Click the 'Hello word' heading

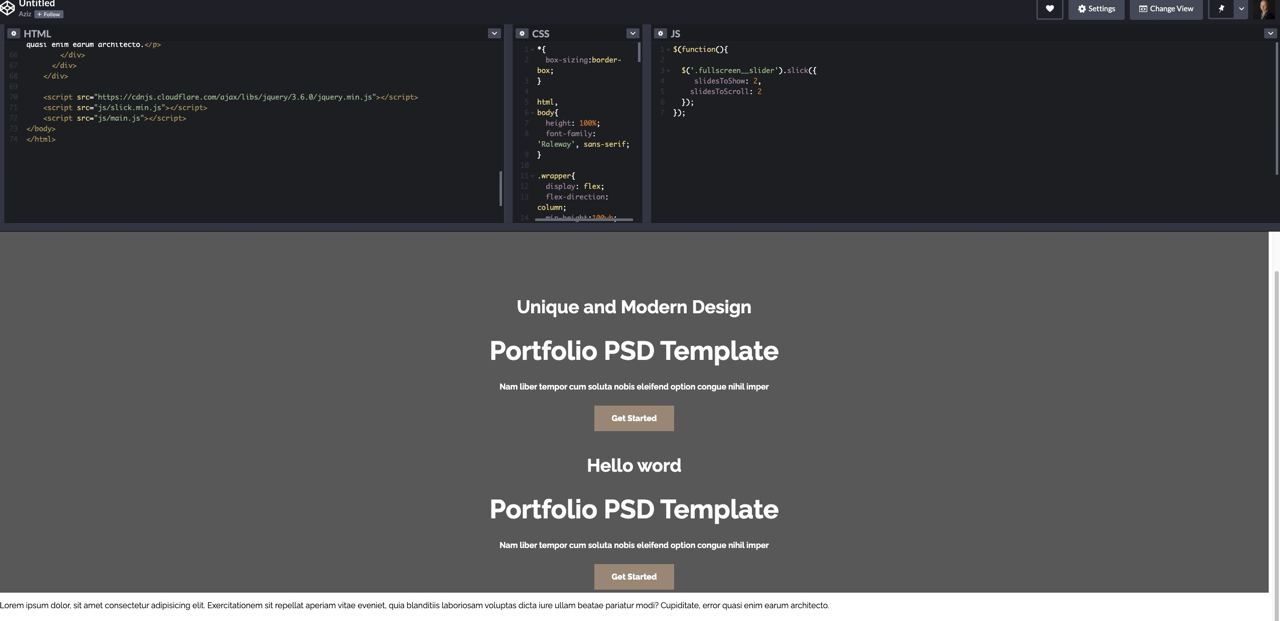pos(634,466)
